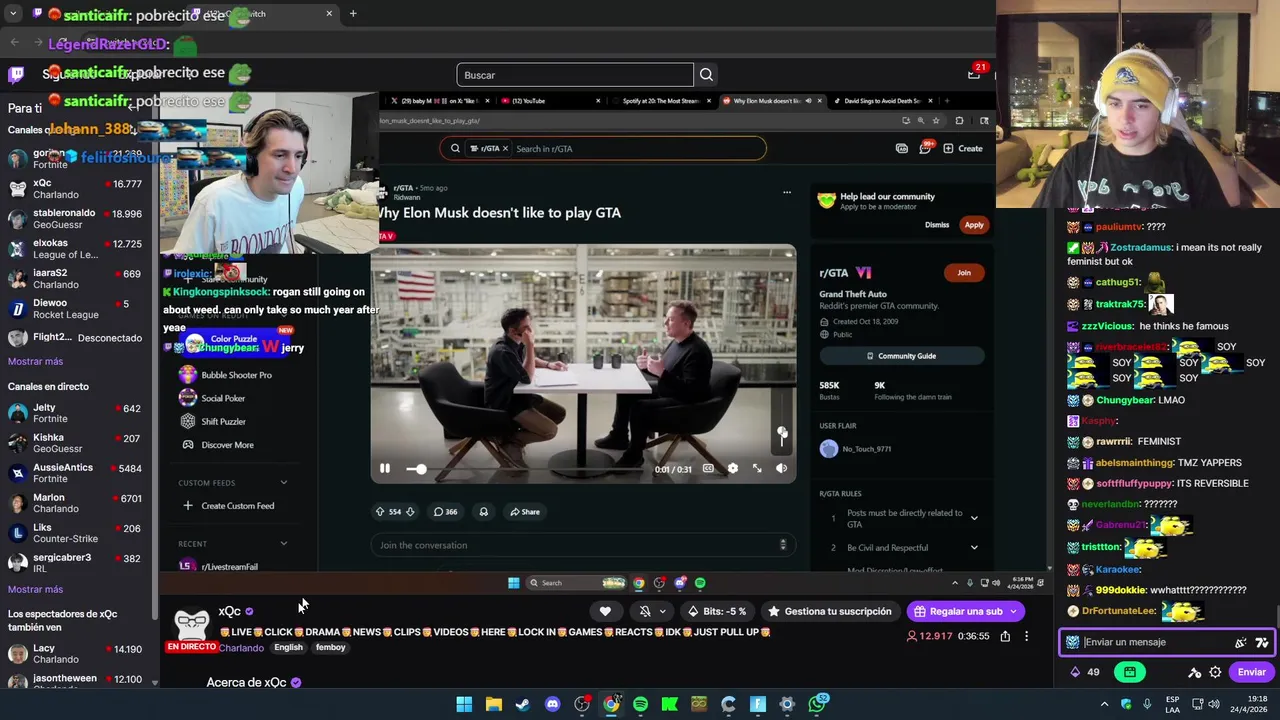Click the Twitch search magnifier button

706,75
